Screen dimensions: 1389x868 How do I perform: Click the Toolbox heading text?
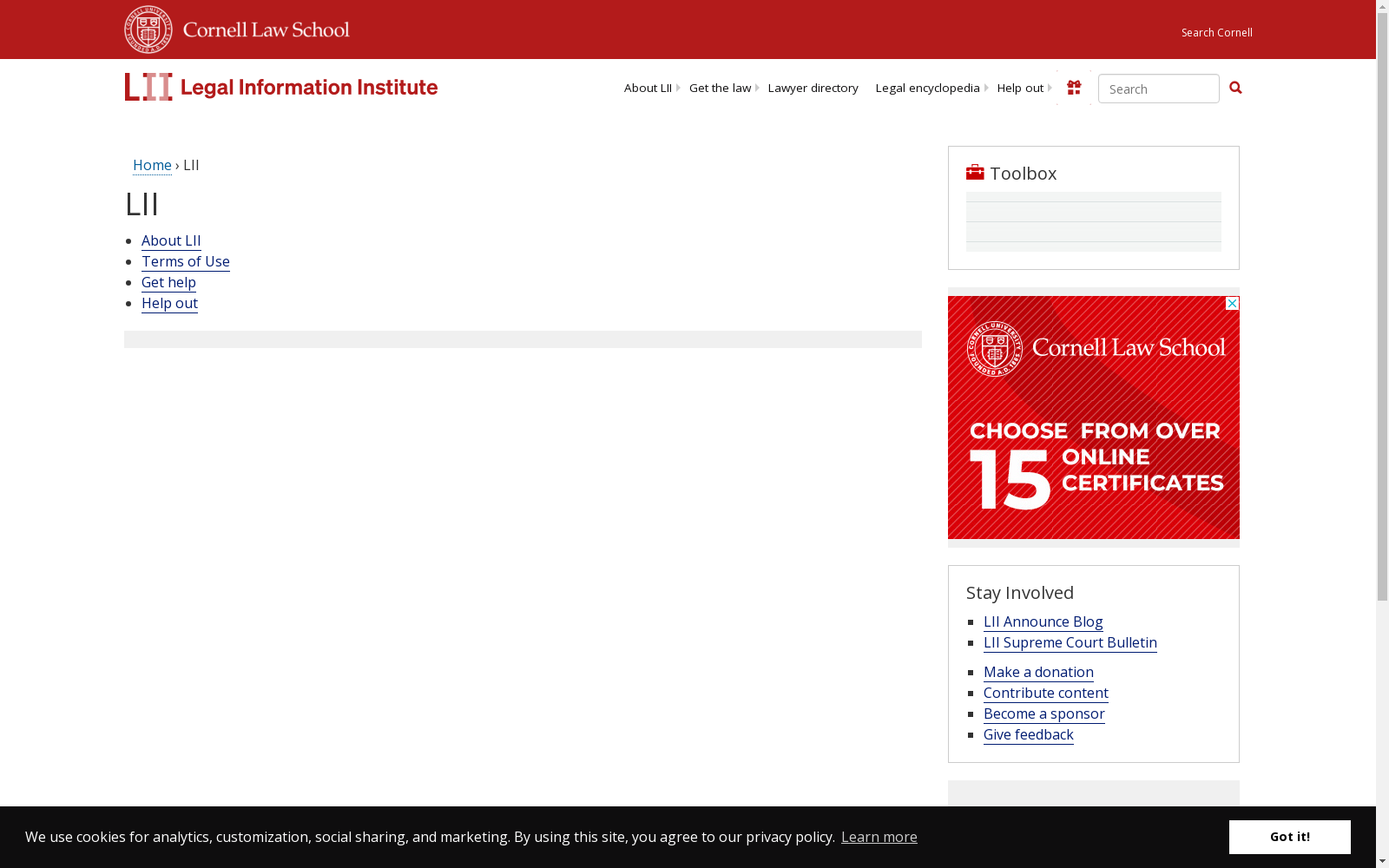pyautogui.click(x=1024, y=174)
